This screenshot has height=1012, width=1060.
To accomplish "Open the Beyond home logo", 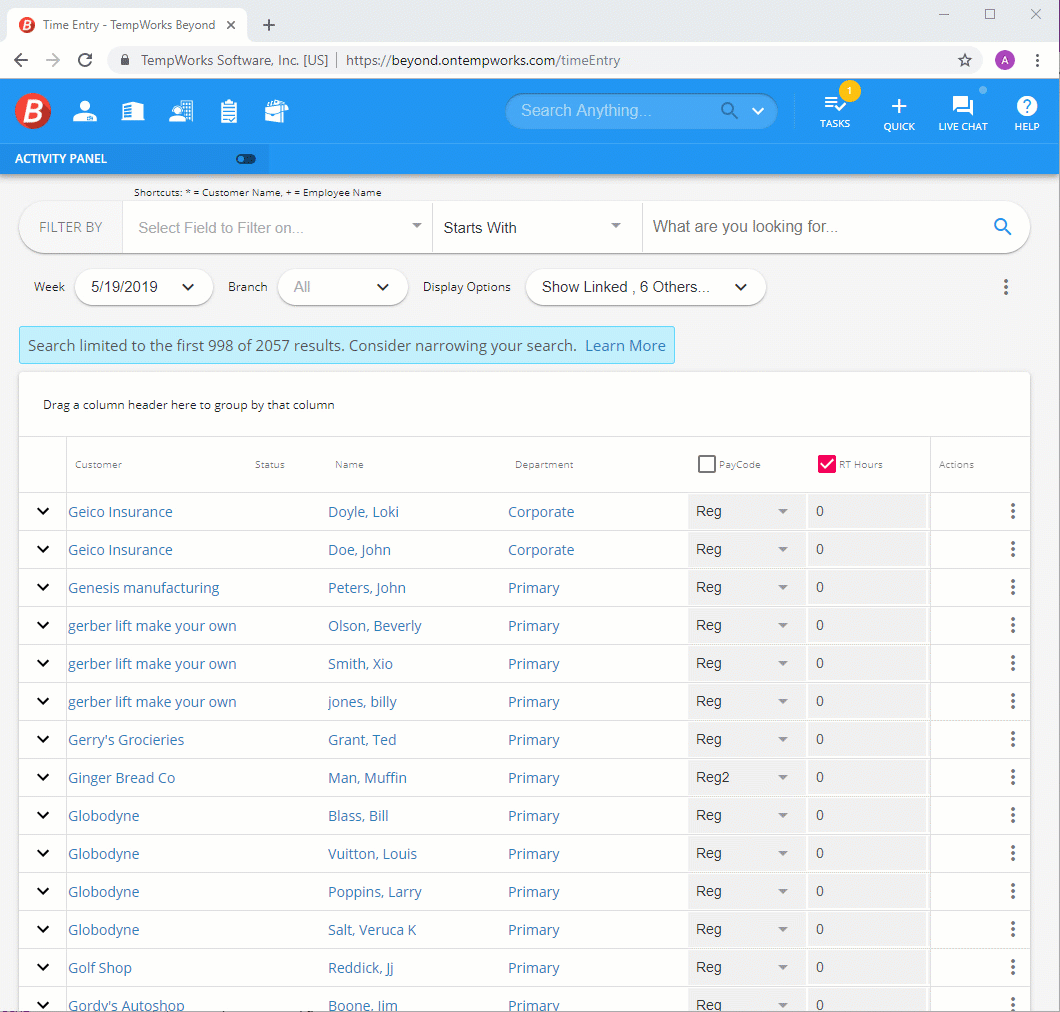I will tap(33, 111).
